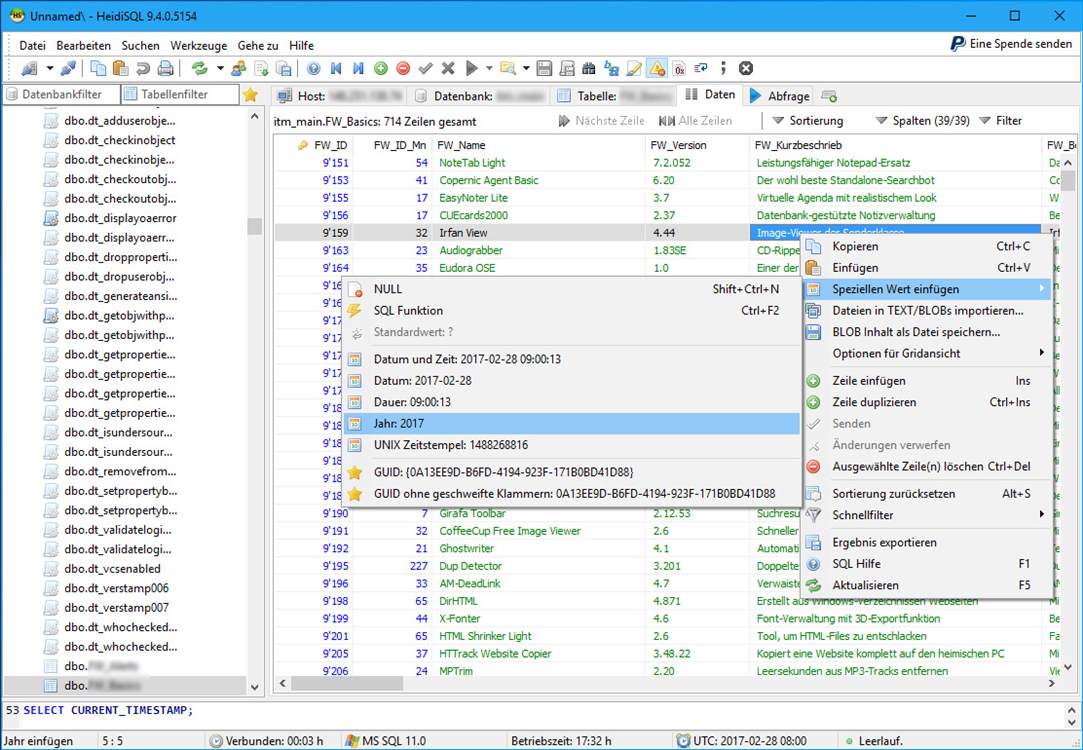Image resolution: width=1083 pixels, height=750 pixels.
Task: Click the load query folder icon
Action: coord(508,68)
